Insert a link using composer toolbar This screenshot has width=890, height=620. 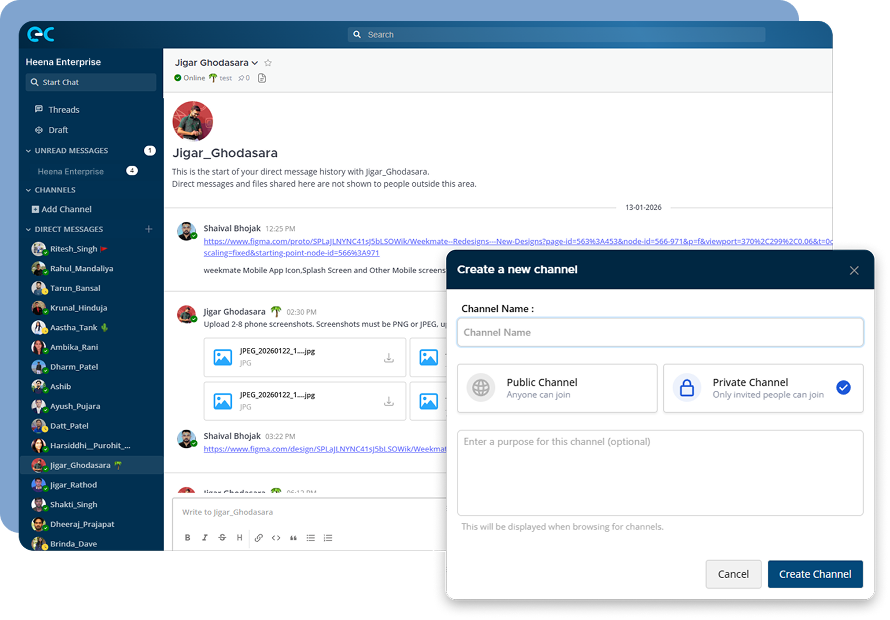click(x=259, y=538)
